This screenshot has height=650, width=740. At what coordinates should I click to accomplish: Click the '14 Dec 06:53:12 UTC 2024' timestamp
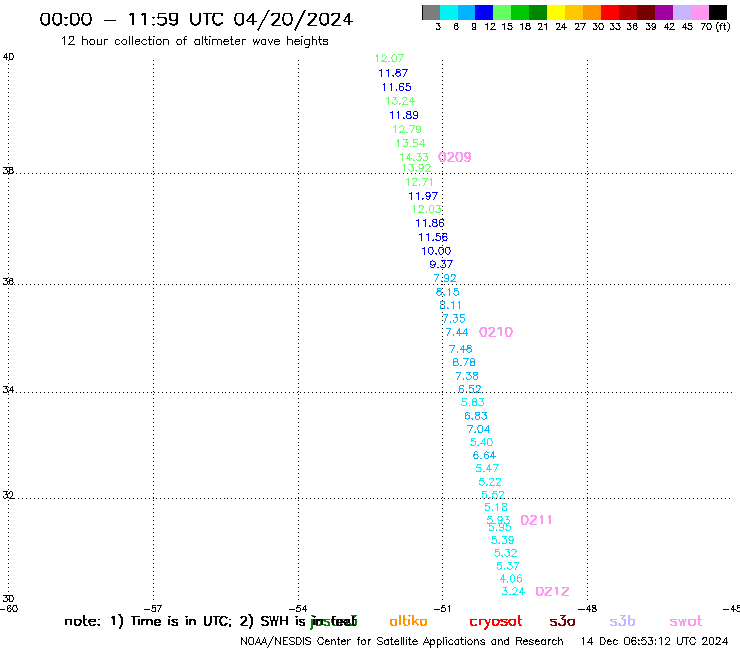[x=655, y=642]
